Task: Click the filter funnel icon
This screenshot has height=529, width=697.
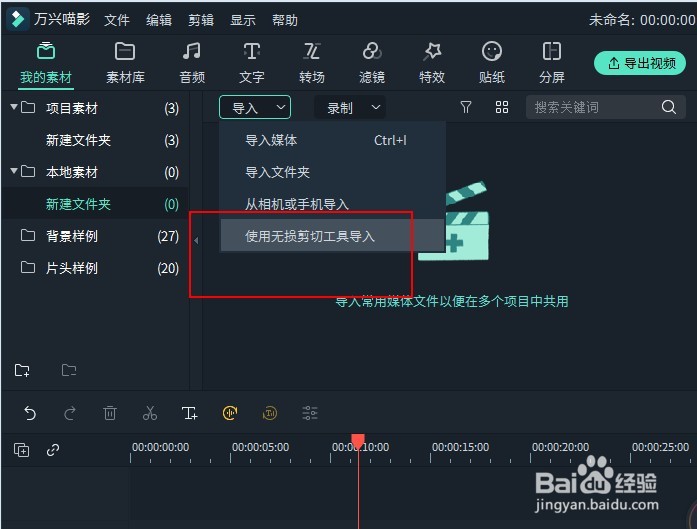Action: [x=465, y=107]
